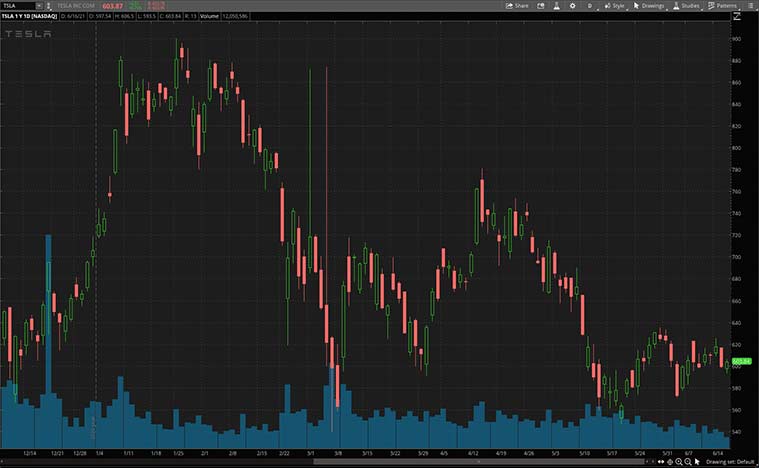Click the 900 price level on axis
The image size is (759, 468).
point(736,39)
